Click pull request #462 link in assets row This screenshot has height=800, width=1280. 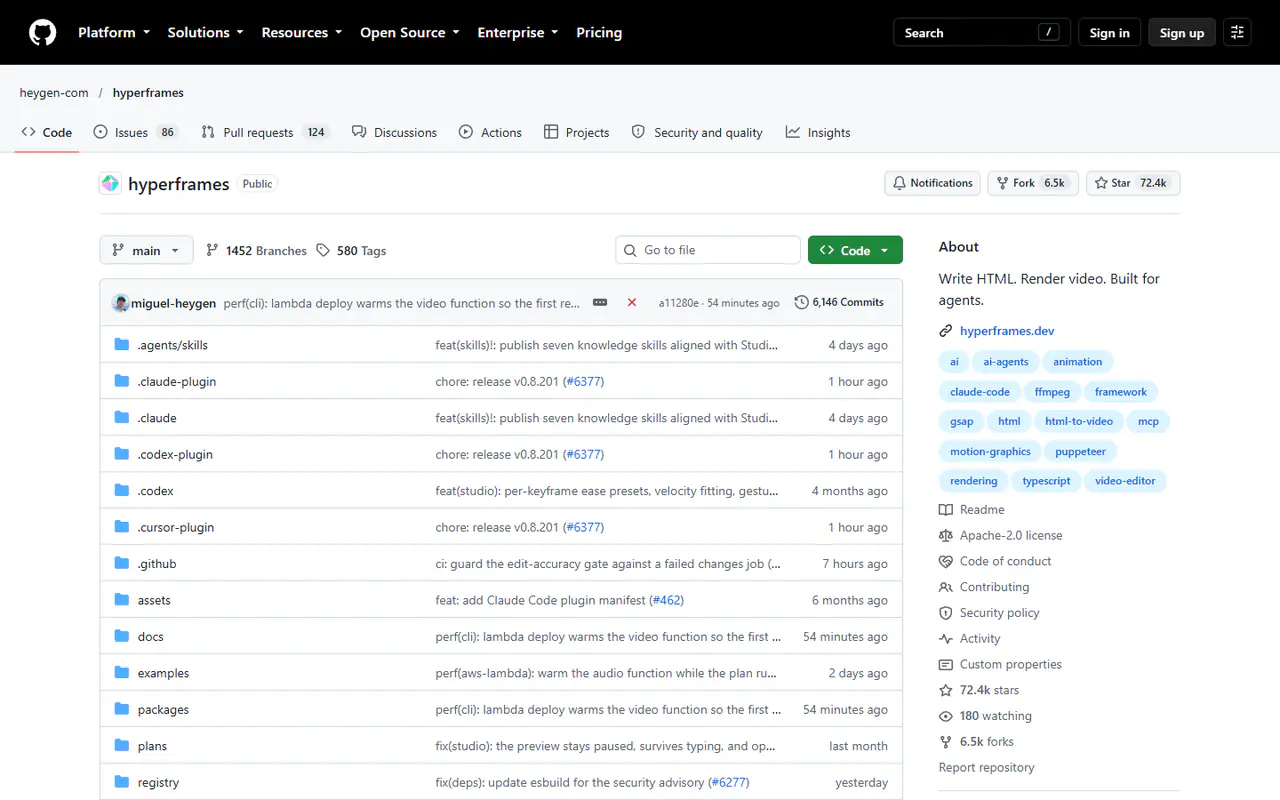(x=666, y=601)
